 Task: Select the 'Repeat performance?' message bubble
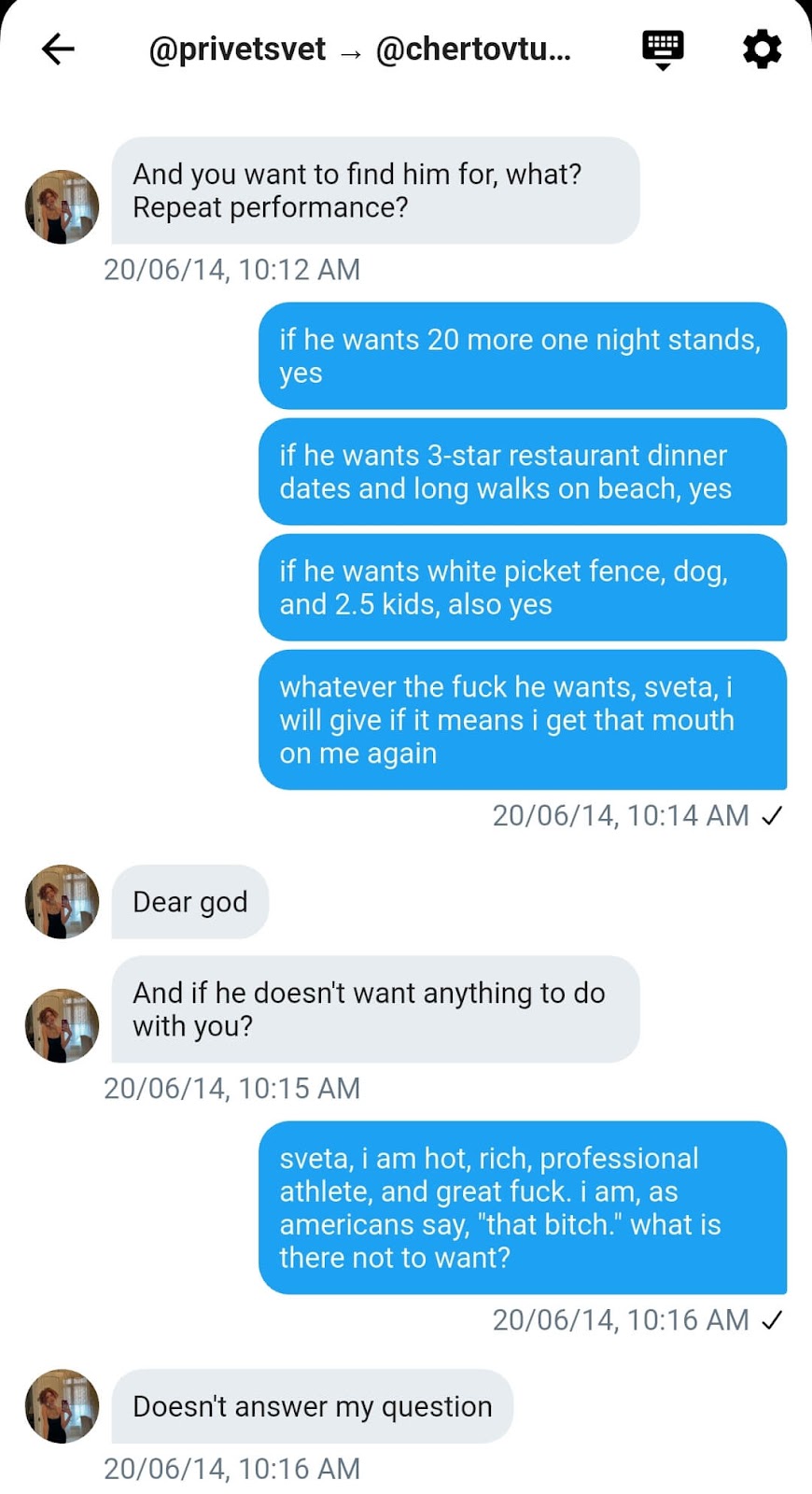click(376, 190)
